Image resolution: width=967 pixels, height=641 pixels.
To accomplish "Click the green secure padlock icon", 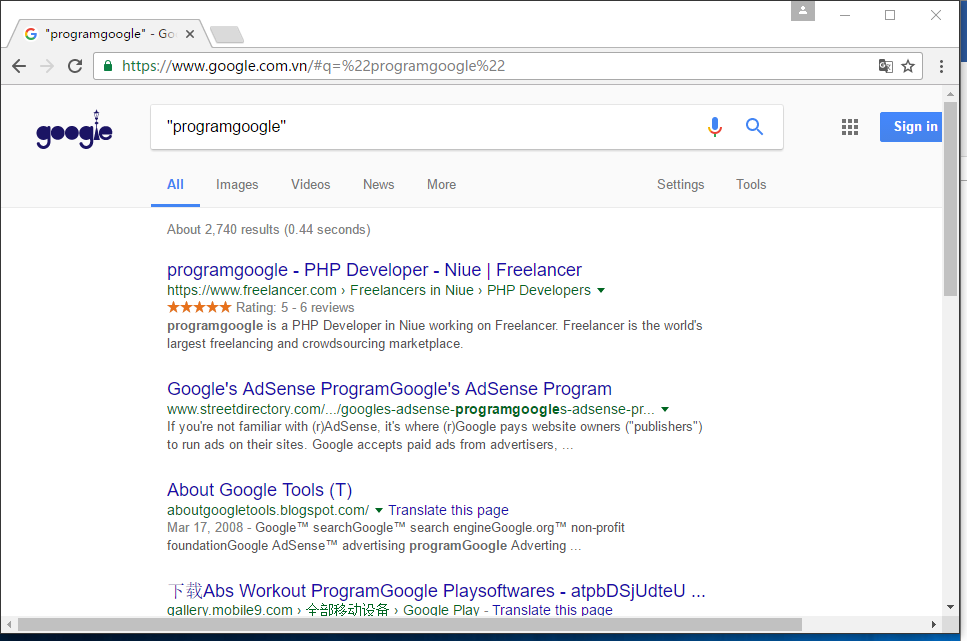I will tap(108, 66).
